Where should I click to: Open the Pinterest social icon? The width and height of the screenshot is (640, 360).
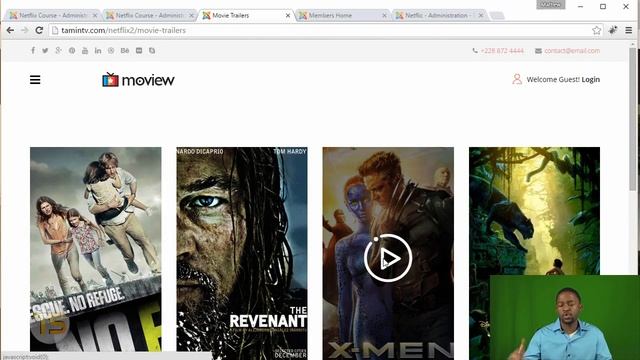coord(72,51)
